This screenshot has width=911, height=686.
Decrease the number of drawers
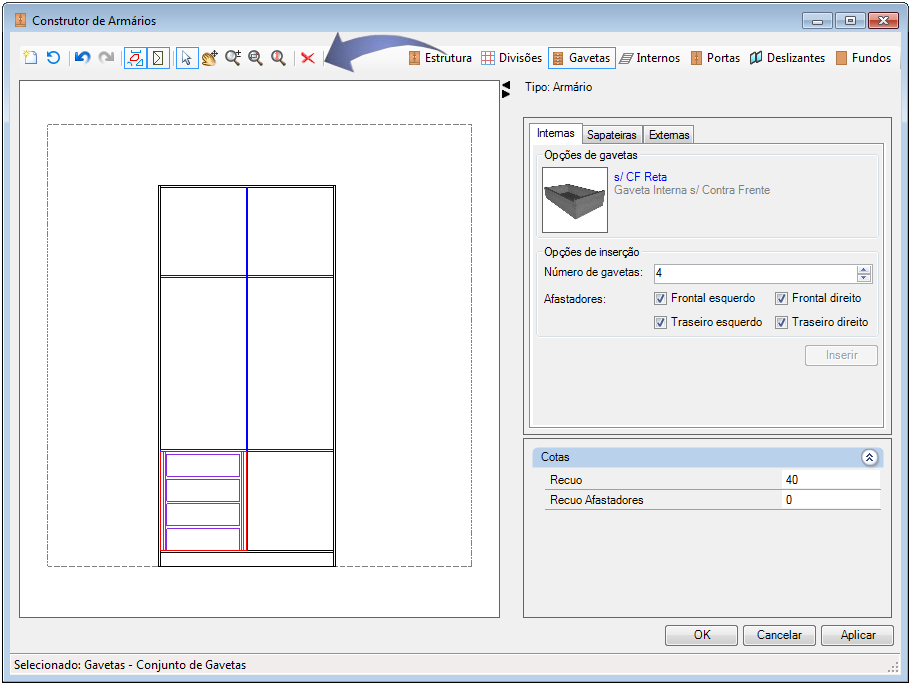click(864, 278)
